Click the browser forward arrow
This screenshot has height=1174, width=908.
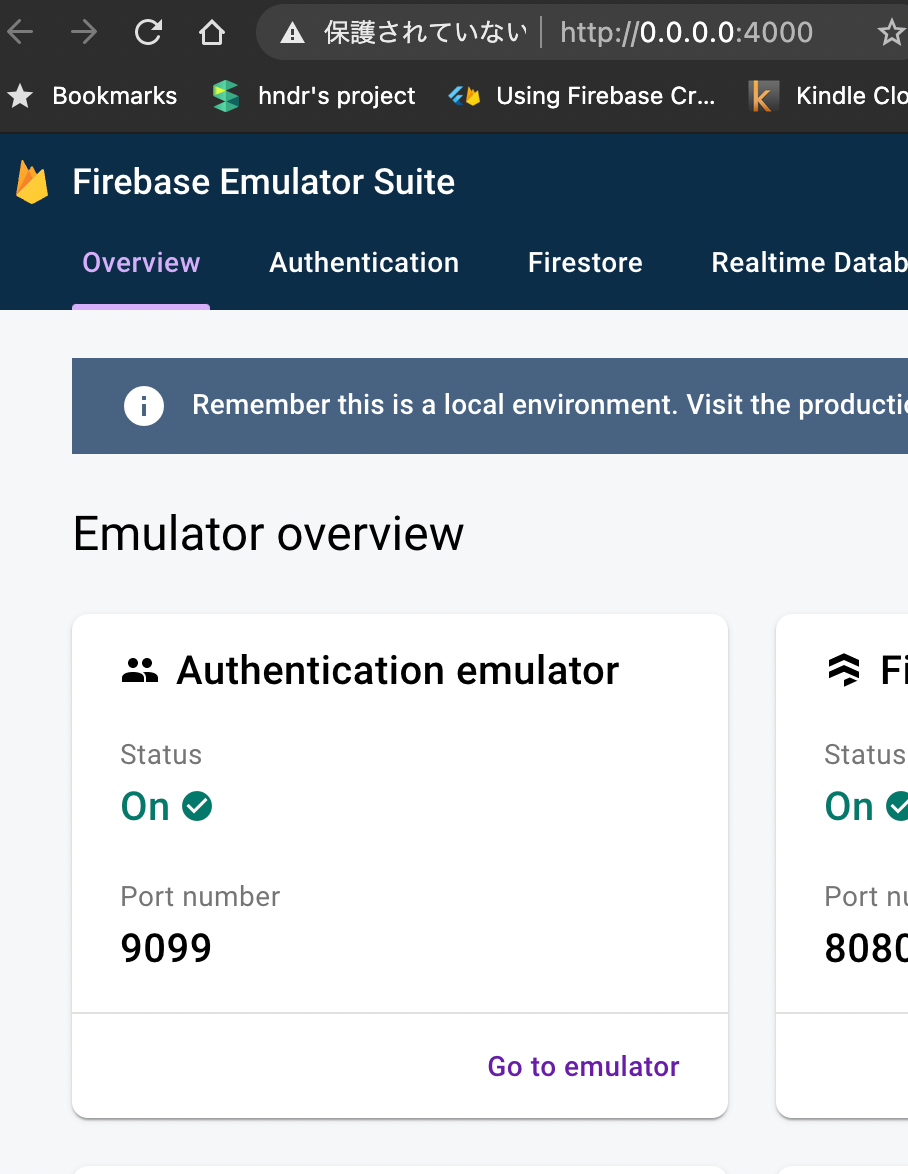[x=84, y=32]
